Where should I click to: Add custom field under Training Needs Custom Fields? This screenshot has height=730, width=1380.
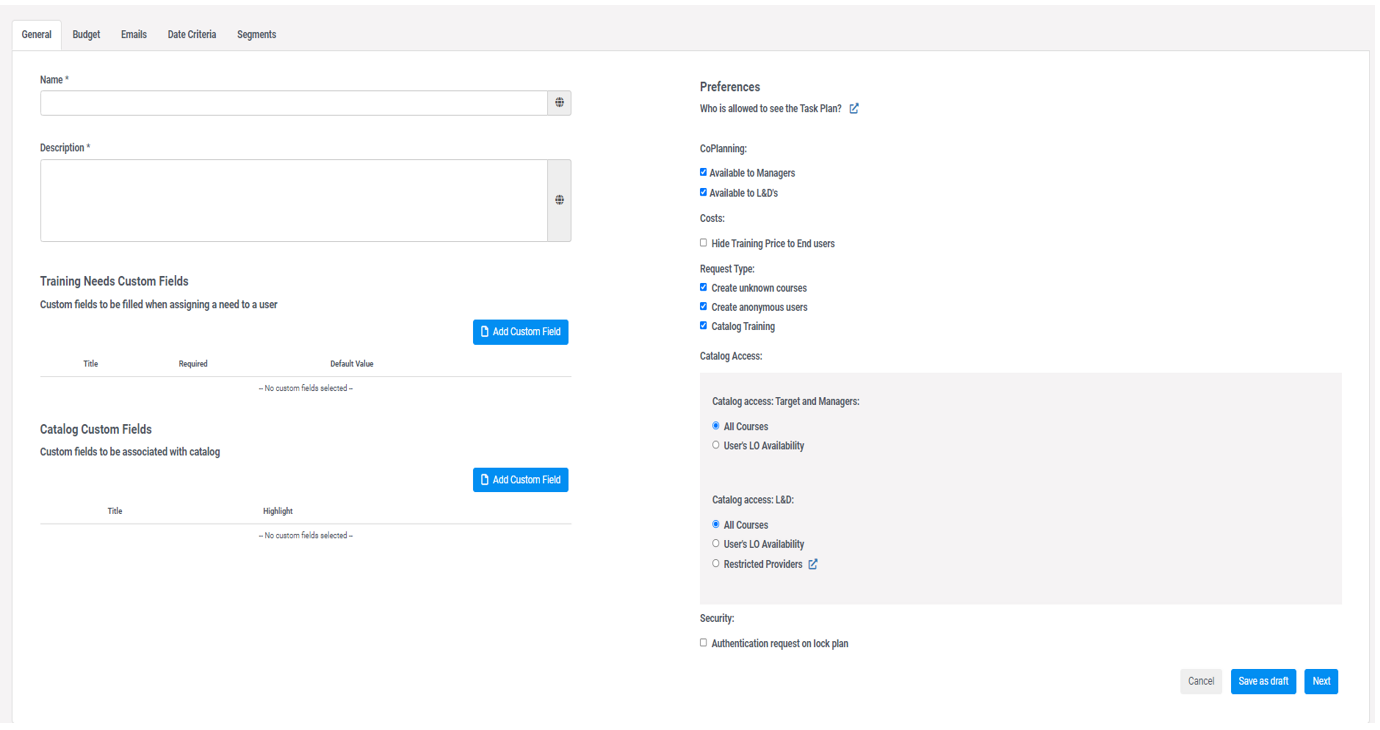[x=521, y=332]
